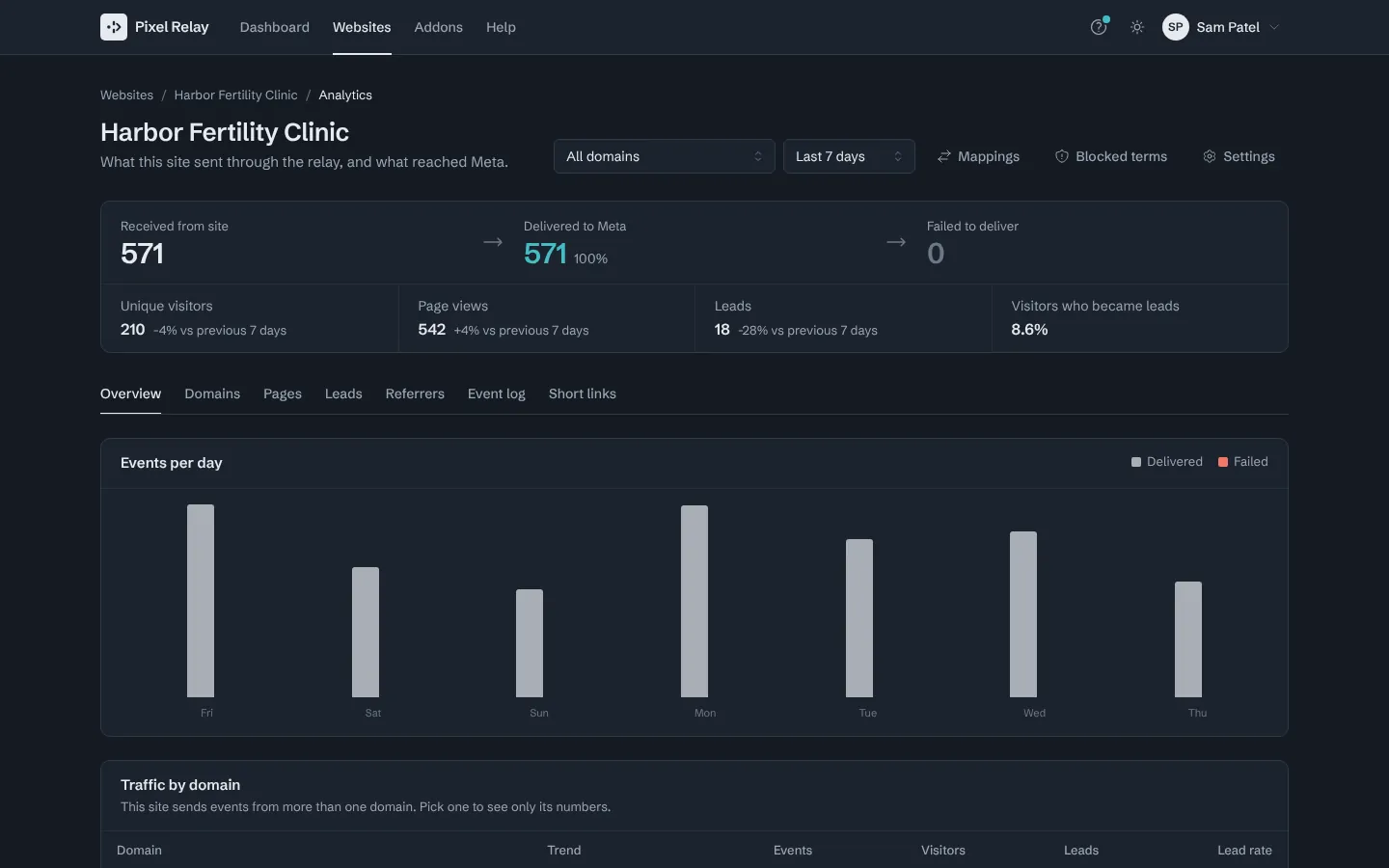Switch to the Referrers tab

[x=415, y=393]
